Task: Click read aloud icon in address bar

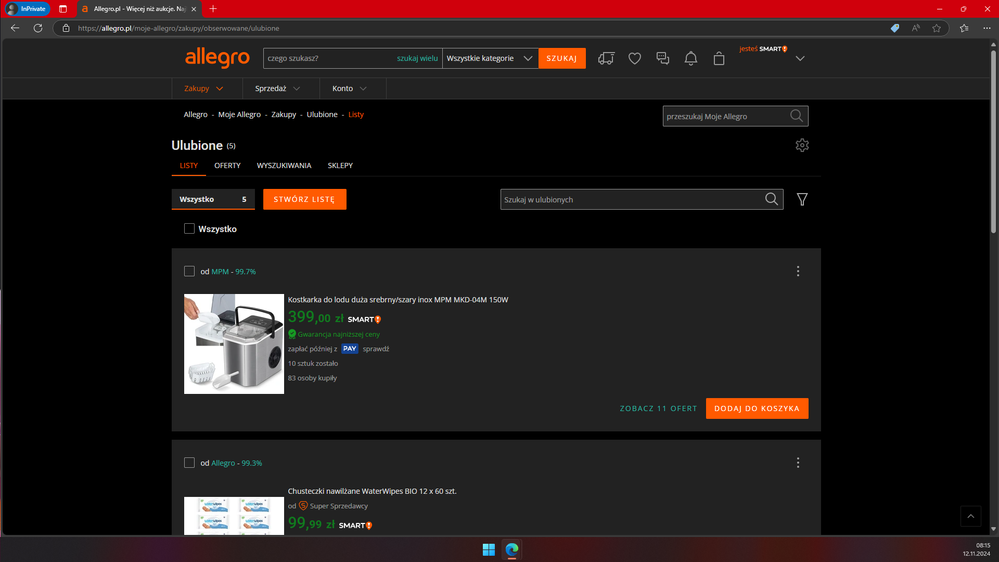Action: (x=916, y=28)
